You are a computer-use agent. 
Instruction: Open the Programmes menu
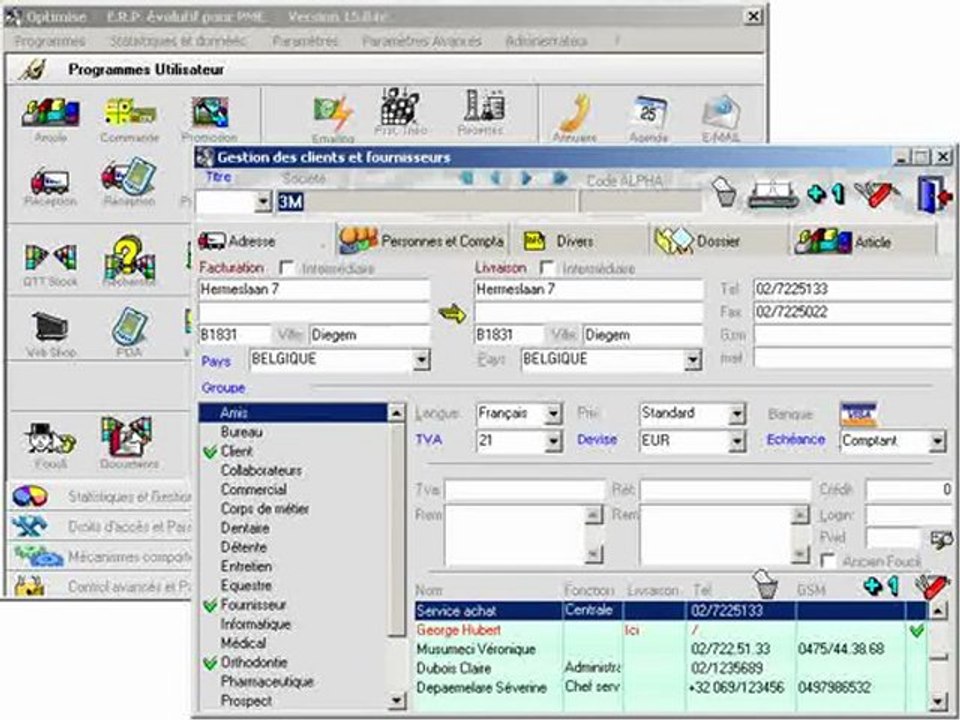[50, 41]
